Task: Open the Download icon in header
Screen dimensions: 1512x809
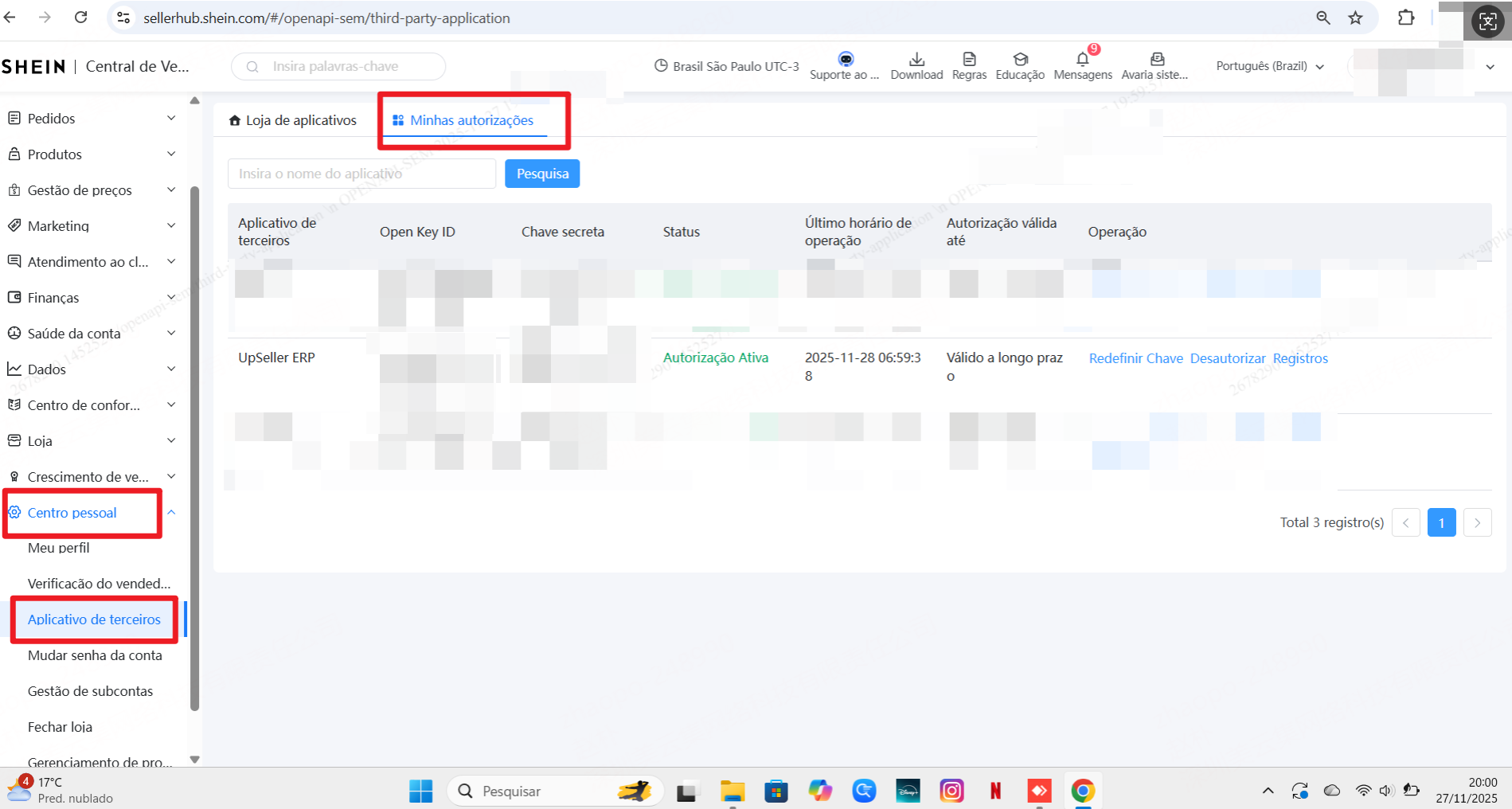Action: click(916, 60)
